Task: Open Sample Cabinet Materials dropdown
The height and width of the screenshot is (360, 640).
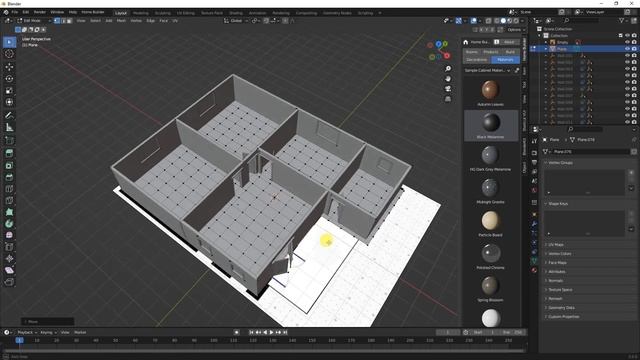Action: click(487, 70)
